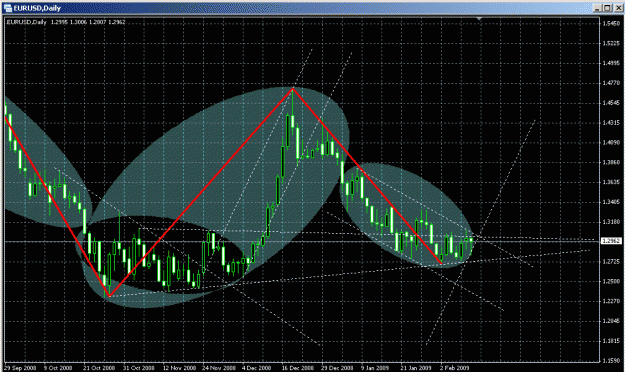Click the 9 Oct 2008 date label
The width and height of the screenshot is (625, 372).
(x=58, y=368)
